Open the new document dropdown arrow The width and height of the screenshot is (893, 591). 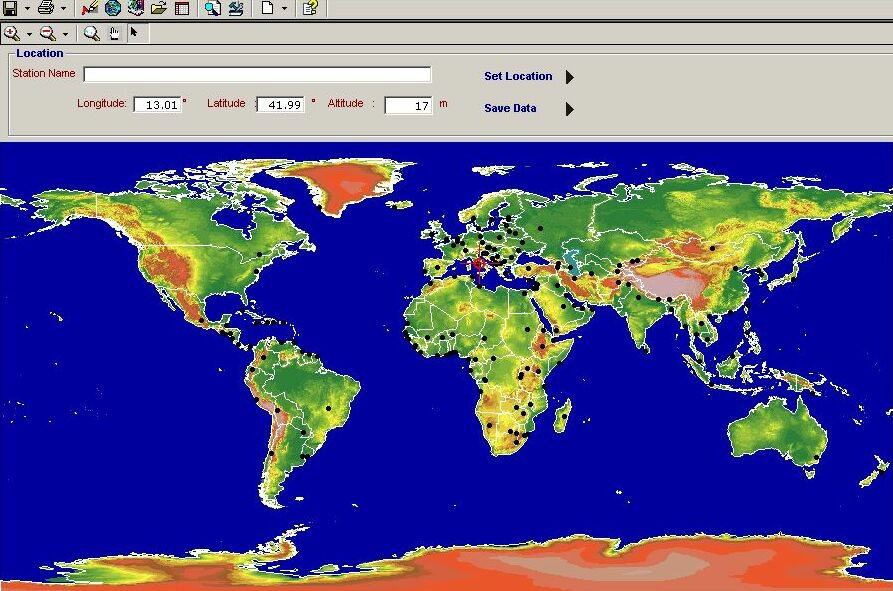[283, 10]
